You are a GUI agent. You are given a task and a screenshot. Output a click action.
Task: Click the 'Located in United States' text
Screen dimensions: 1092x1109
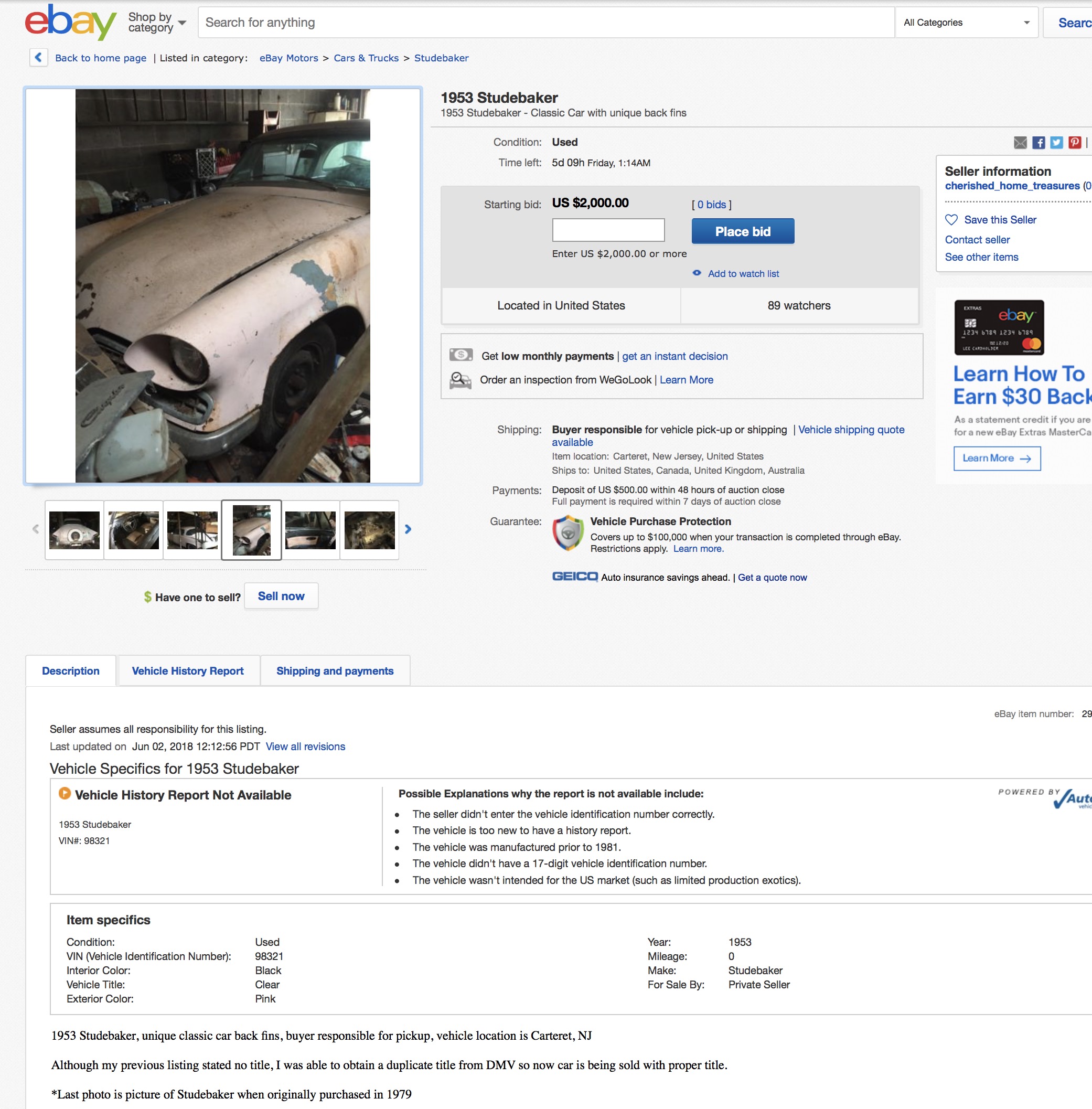tap(561, 306)
